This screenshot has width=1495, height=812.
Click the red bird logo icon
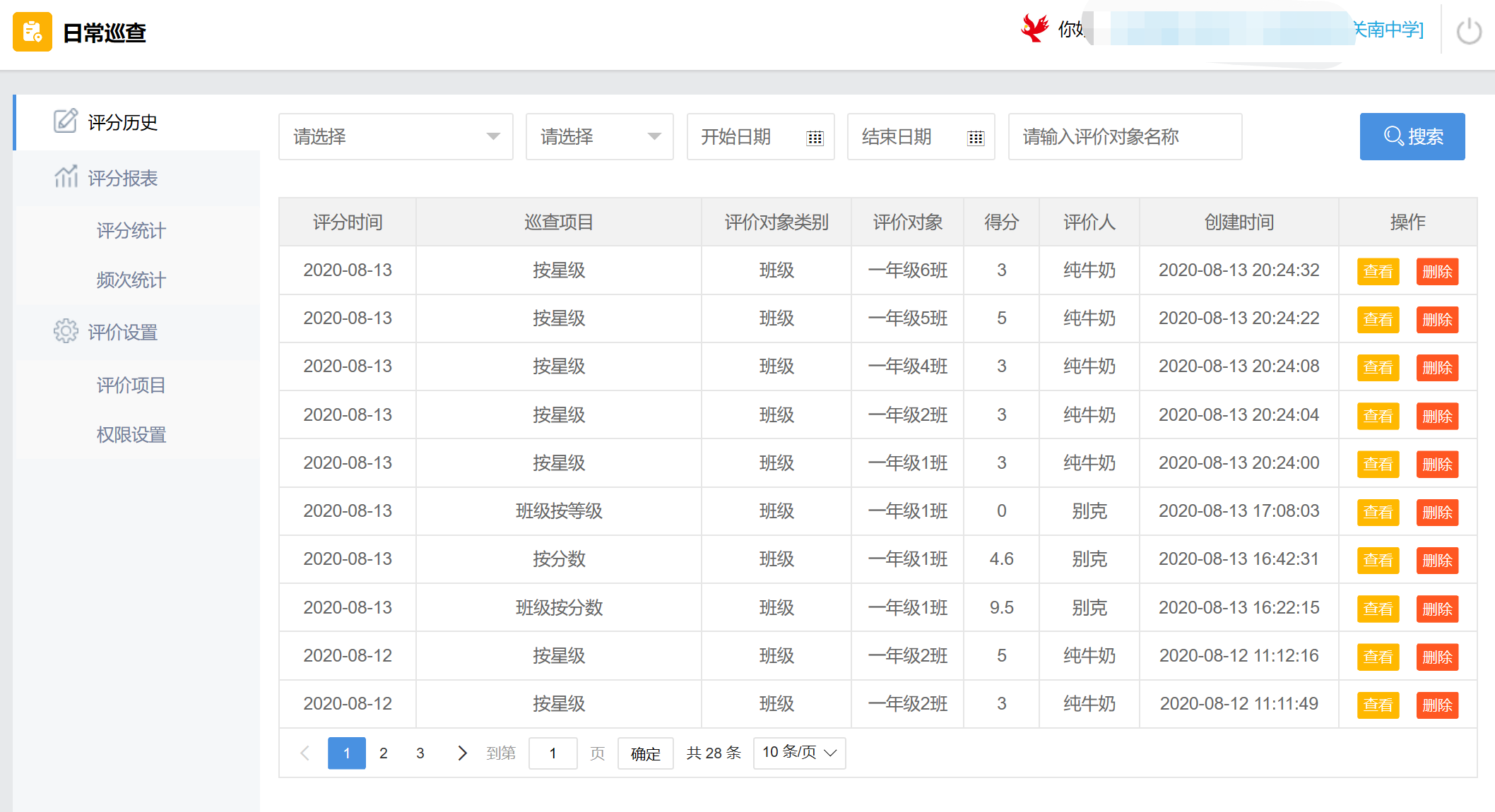[1035, 28]
